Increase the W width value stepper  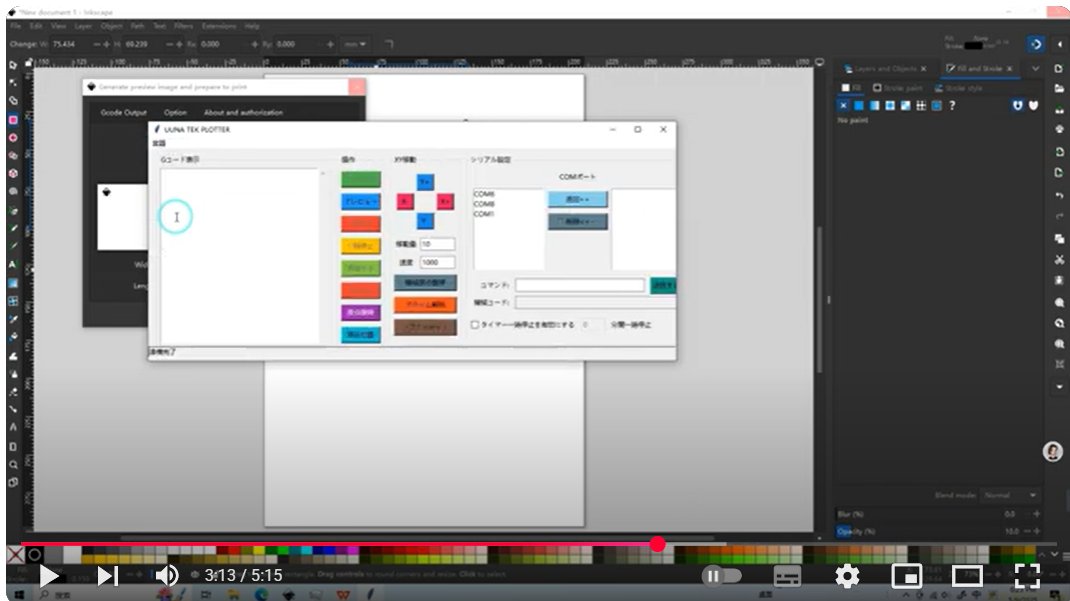pos(106,44)
